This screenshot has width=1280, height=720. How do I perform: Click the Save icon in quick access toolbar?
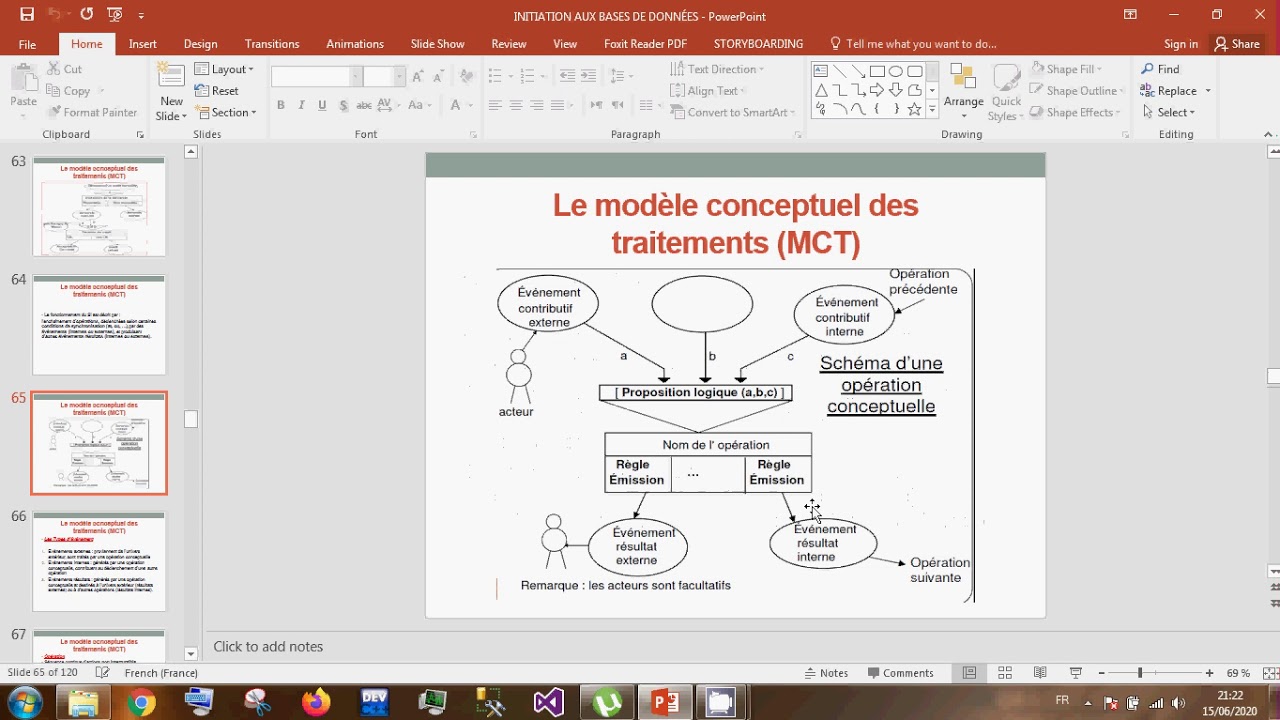click(x=27, y=15)
